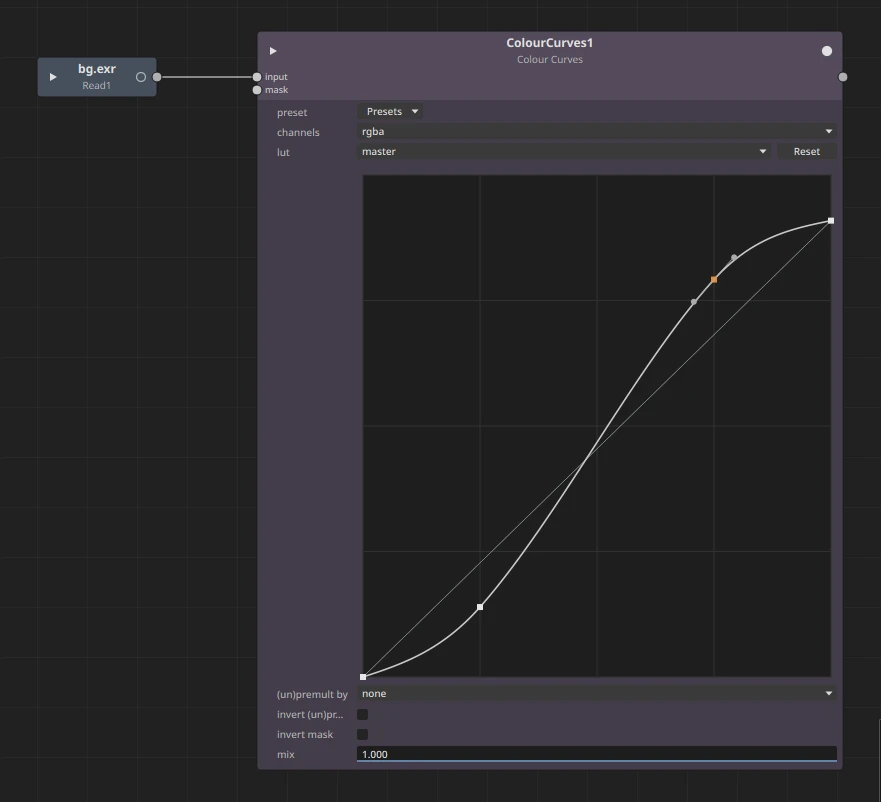
Task: Click the Colour Curves subtitle text
Action: point(550,60)
